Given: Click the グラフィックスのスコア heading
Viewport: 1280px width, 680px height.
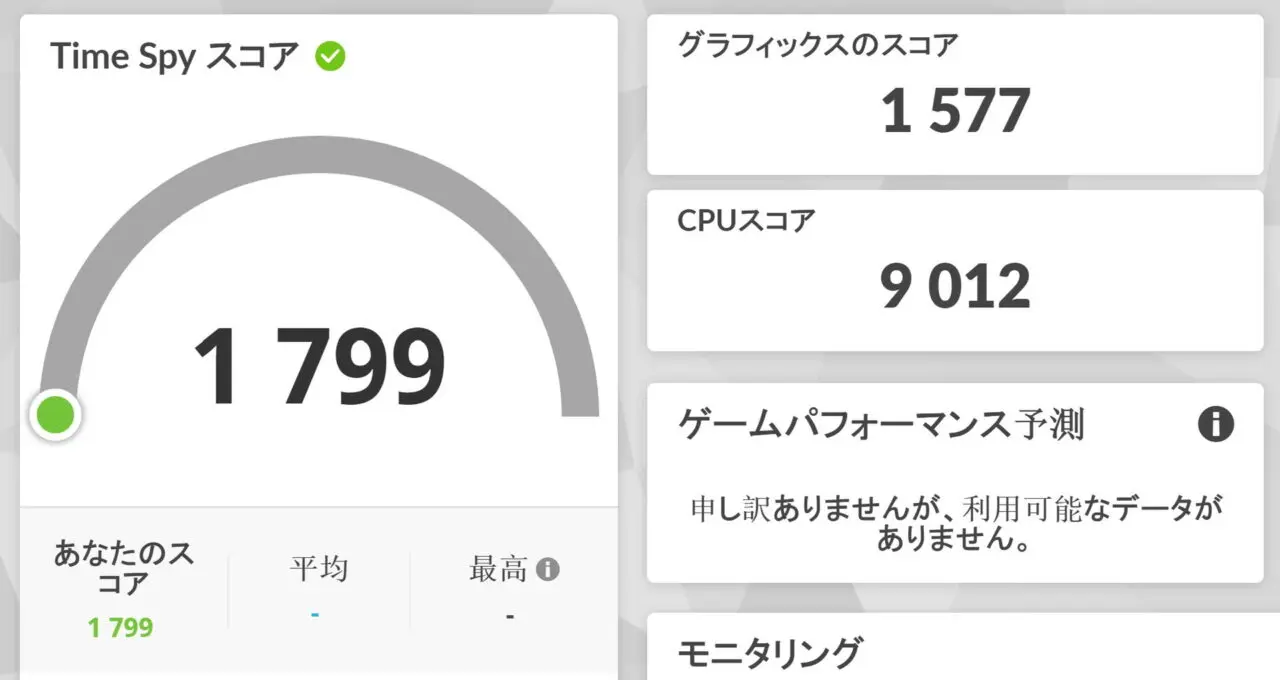Looking at the screenshot, I should click(x=817, y=45).
